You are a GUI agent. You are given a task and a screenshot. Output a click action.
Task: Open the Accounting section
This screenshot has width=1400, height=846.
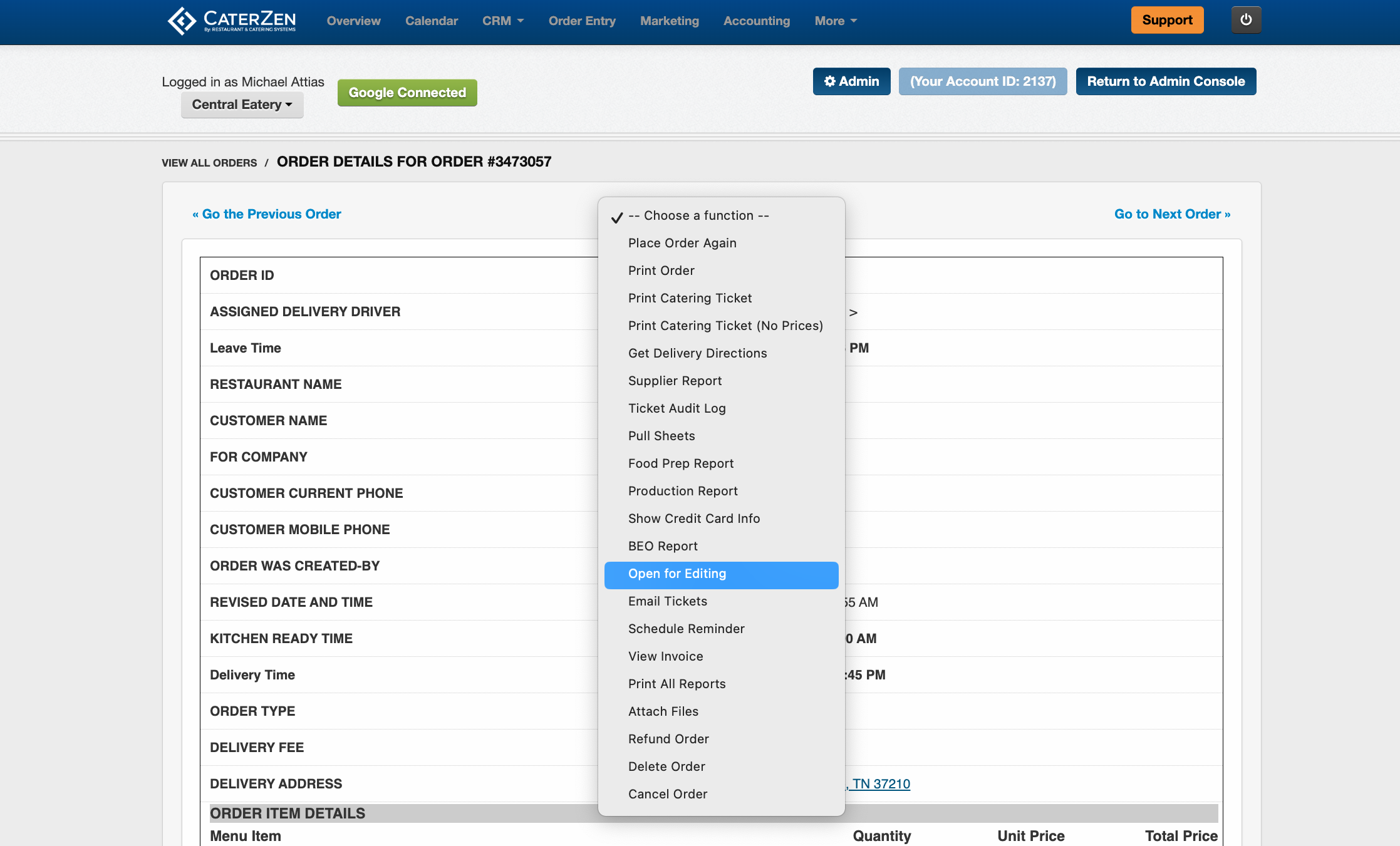pyautogui.click(x=757, y=21)
